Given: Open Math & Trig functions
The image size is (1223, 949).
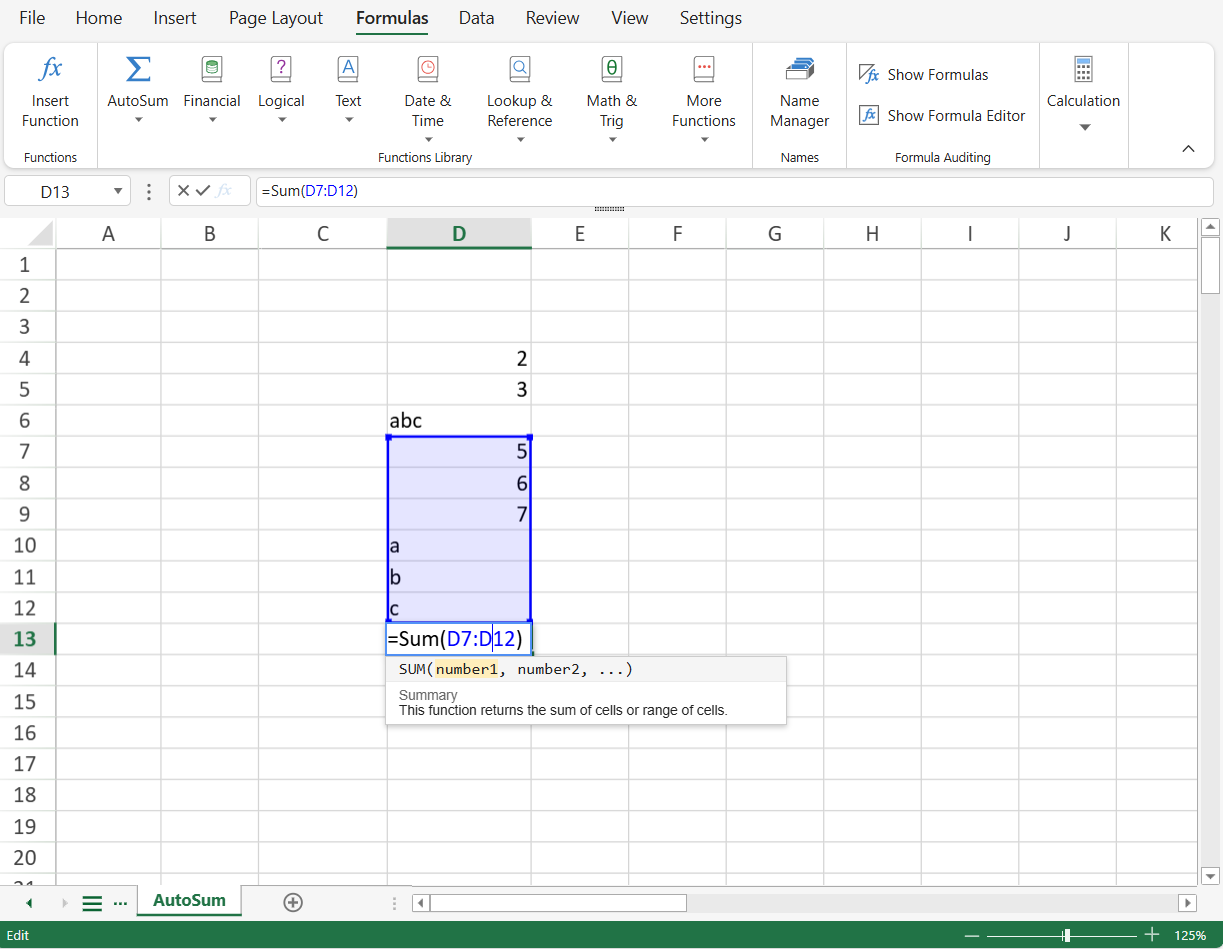Looking at the screenshot, I should [611, 70].
